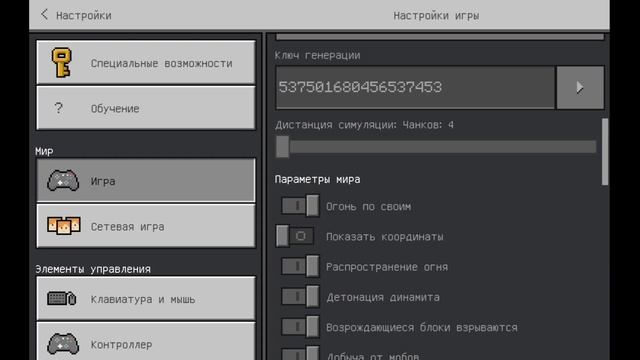Toggle the Огонь по своим switch
The width and height of the screenshot is (640, 360).
coord(300,206)
